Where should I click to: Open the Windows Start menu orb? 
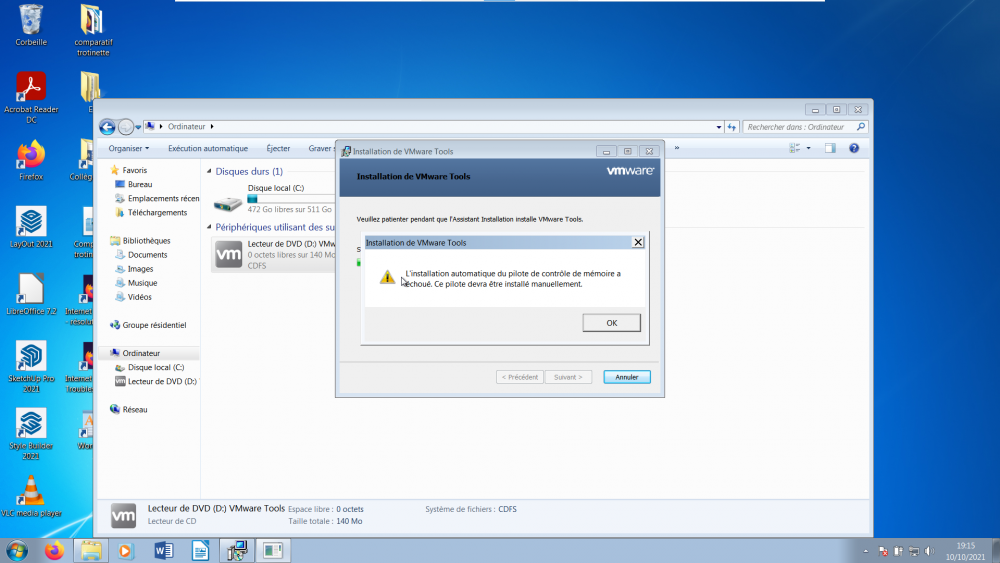click(17, 550)
